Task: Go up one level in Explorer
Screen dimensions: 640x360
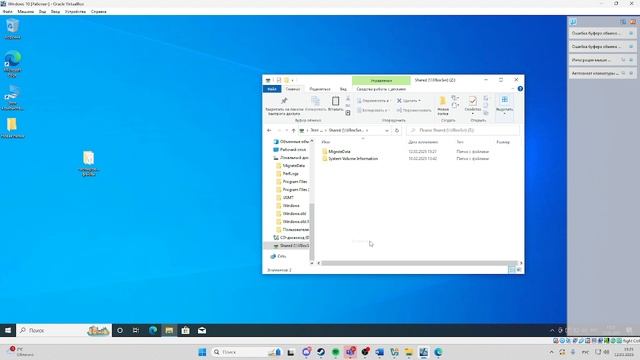Action: click(293, 130)
